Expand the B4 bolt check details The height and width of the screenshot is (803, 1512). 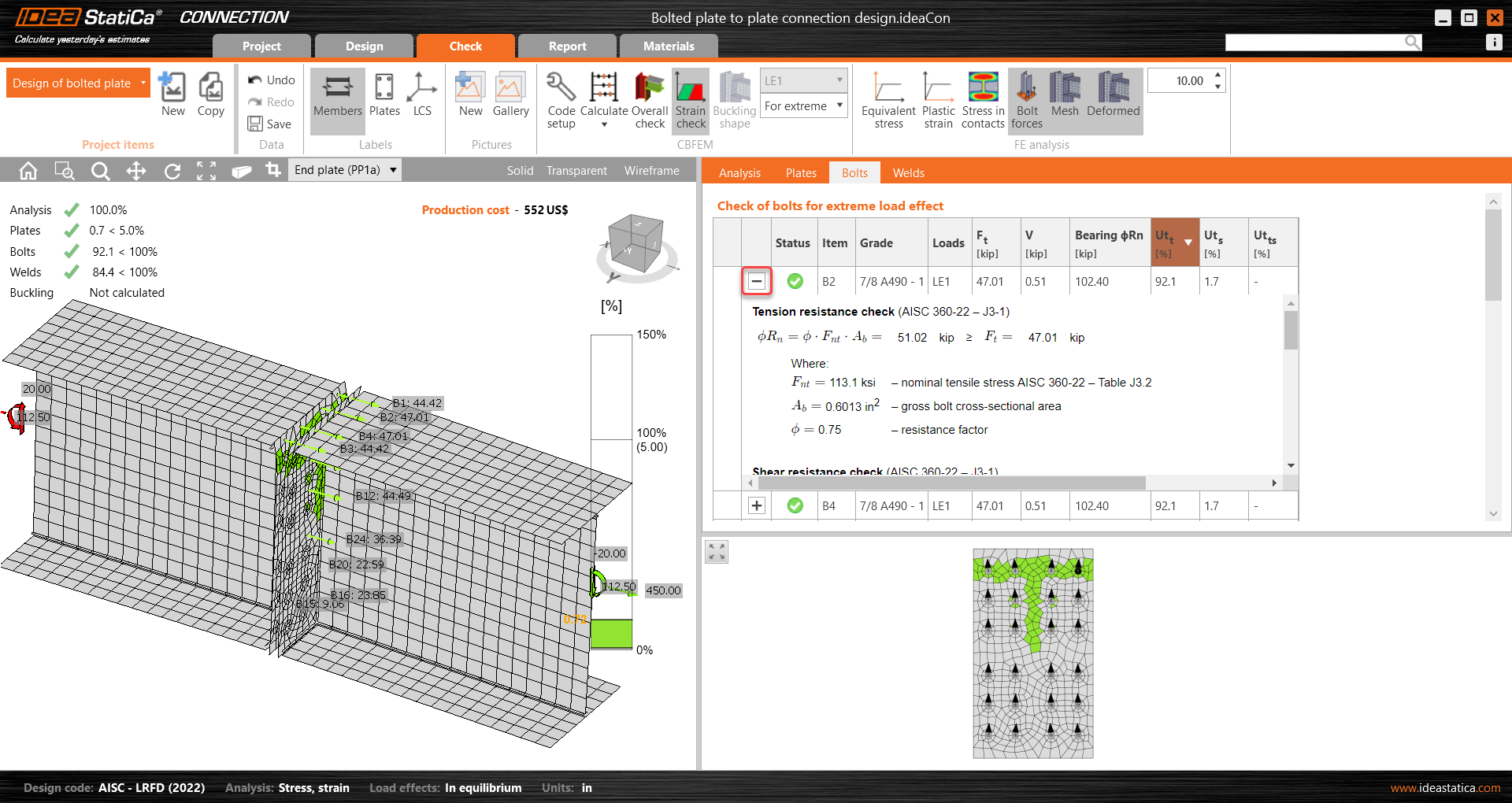coord(756,505)
